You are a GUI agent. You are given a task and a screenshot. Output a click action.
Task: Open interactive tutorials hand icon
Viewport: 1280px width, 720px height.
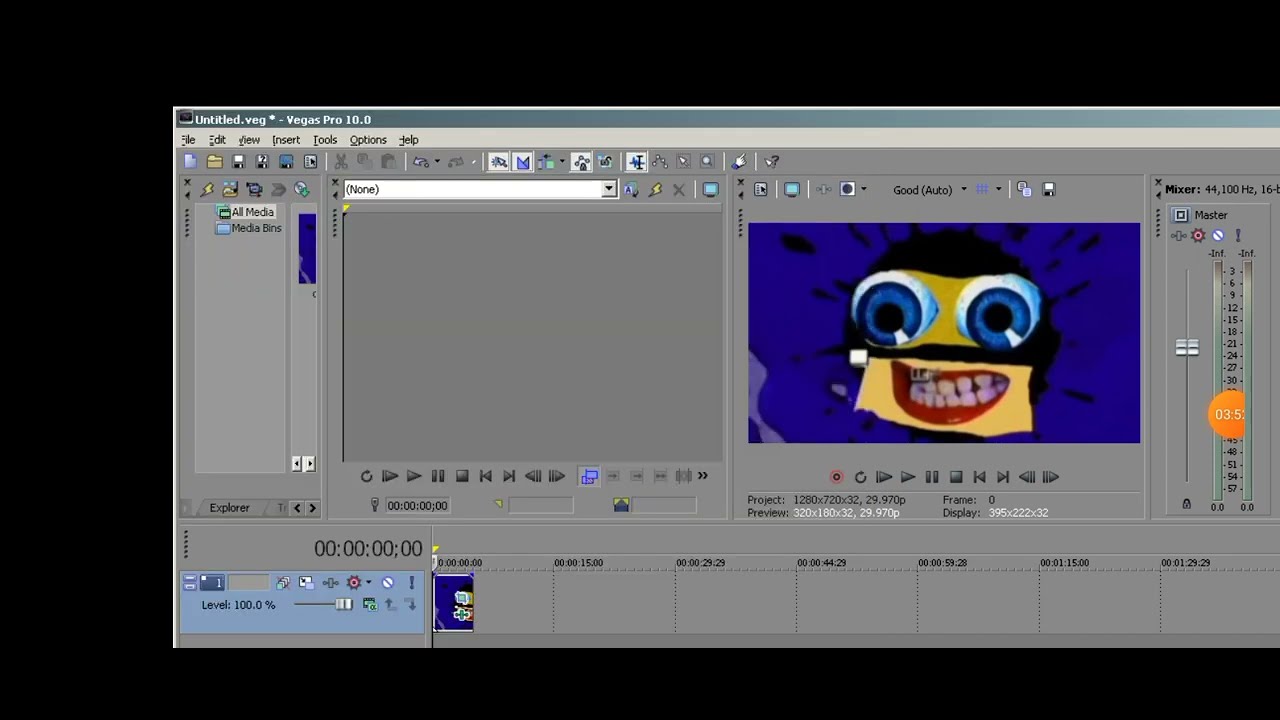pyautogui.click(x=739, y=161)
